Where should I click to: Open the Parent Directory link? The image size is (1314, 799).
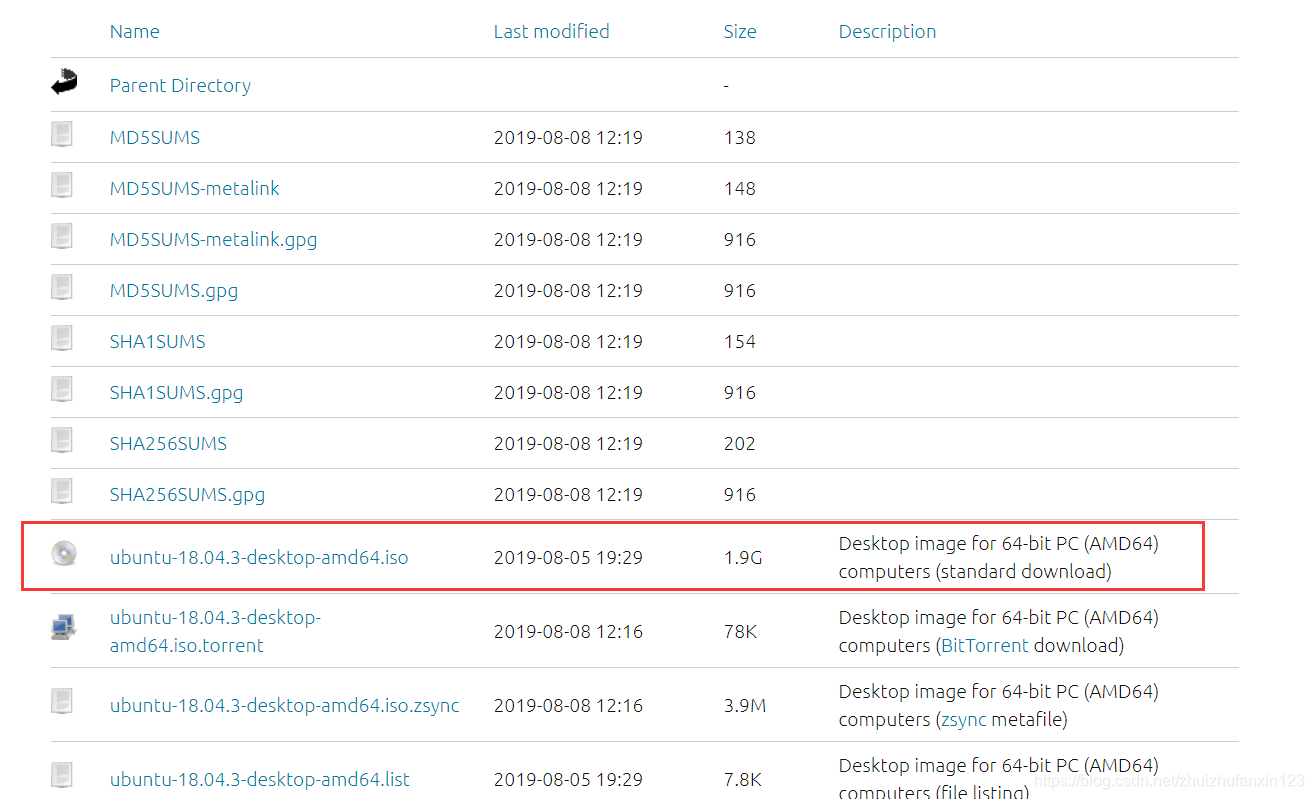pos(180,86)
